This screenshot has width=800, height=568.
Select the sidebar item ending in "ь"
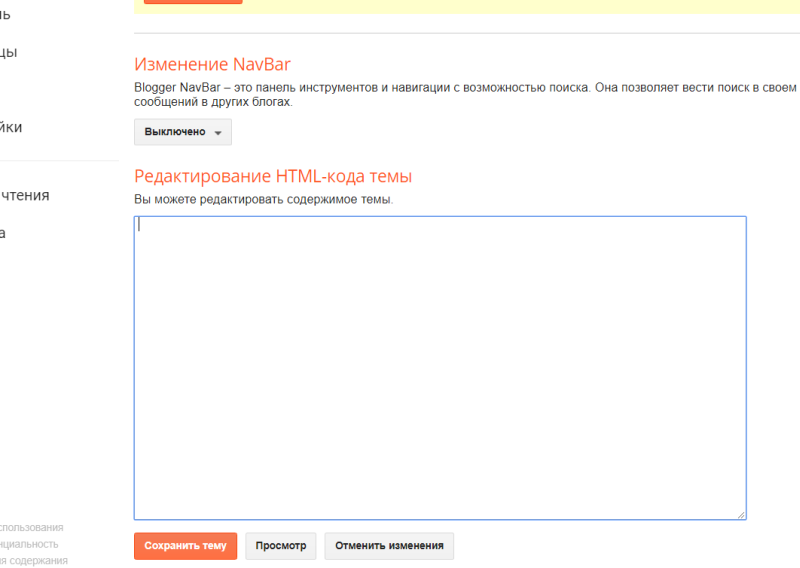(6, 14)
